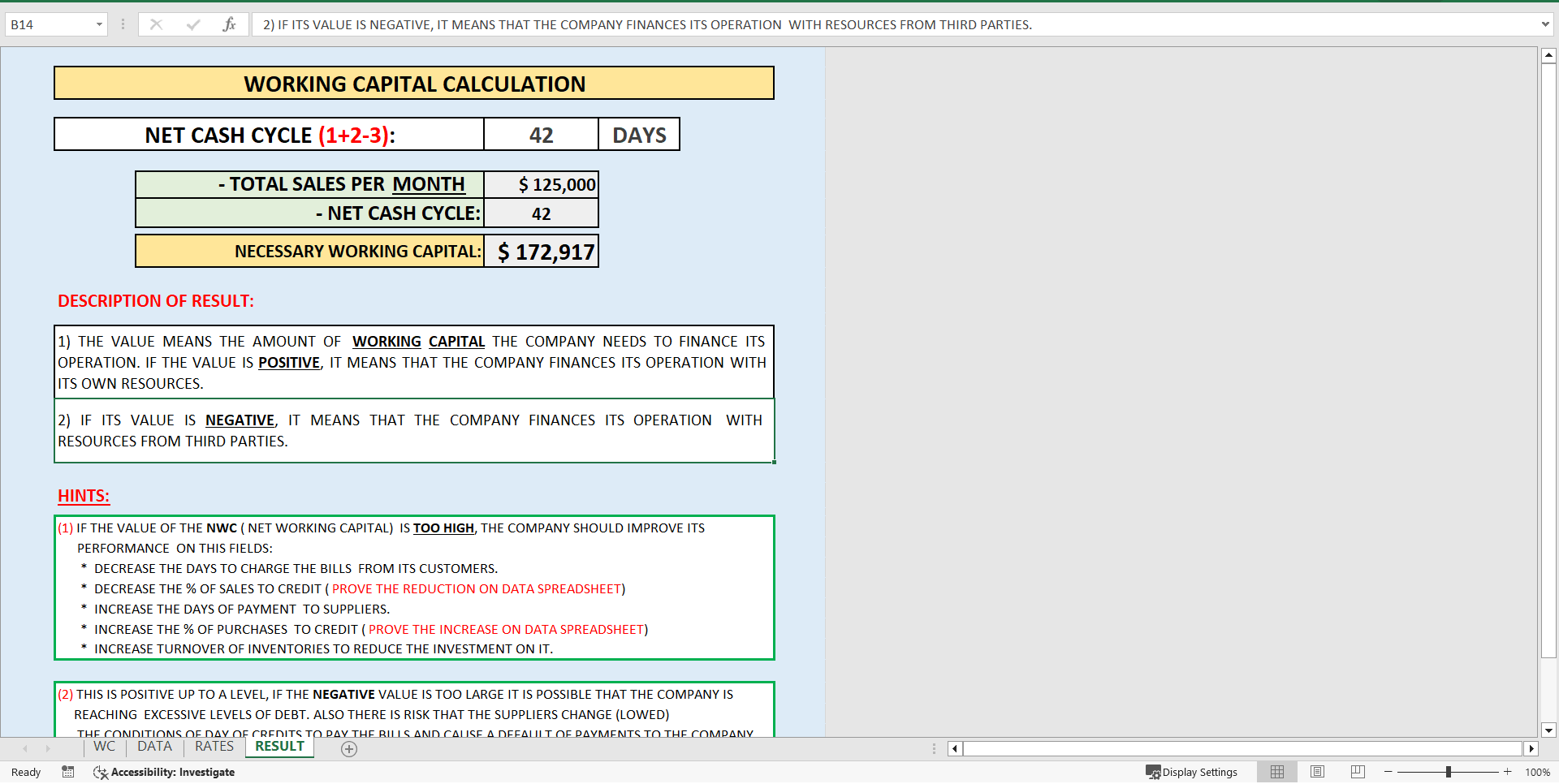Open the Name Box dropdown showing B14
1559x784 pixels.
click(101, 24)
